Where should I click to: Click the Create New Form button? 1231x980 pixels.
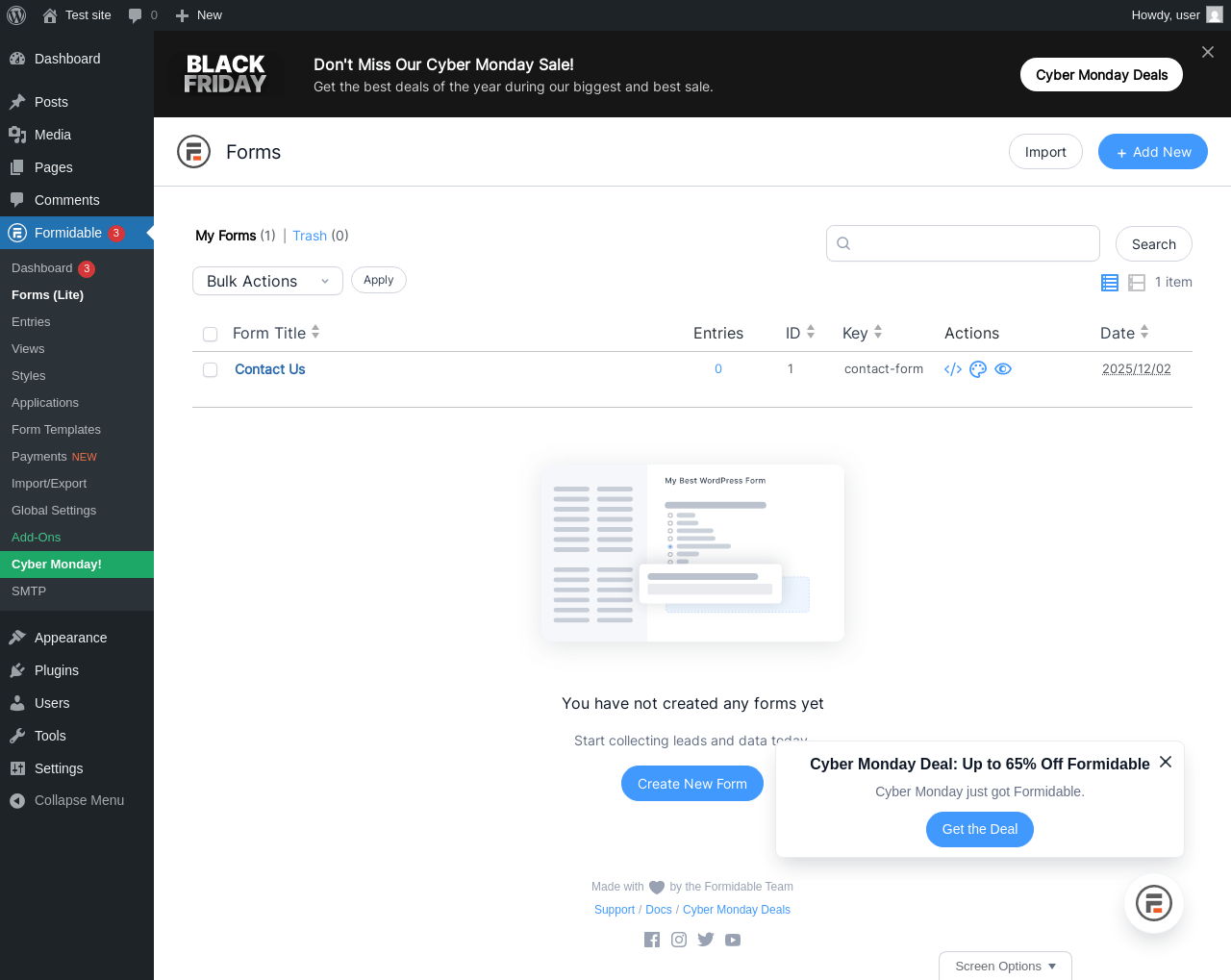pos(692,784)
